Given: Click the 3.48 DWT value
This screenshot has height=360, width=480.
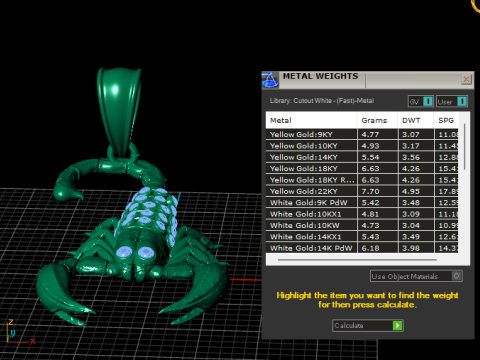Looking at the screenshot, I should (411, 203).
